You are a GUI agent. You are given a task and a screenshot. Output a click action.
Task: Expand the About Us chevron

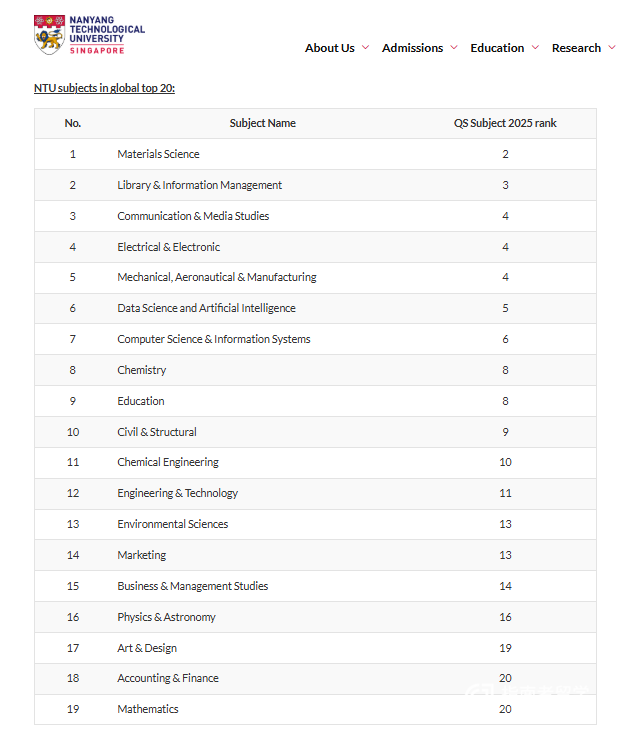click(365, 47)
